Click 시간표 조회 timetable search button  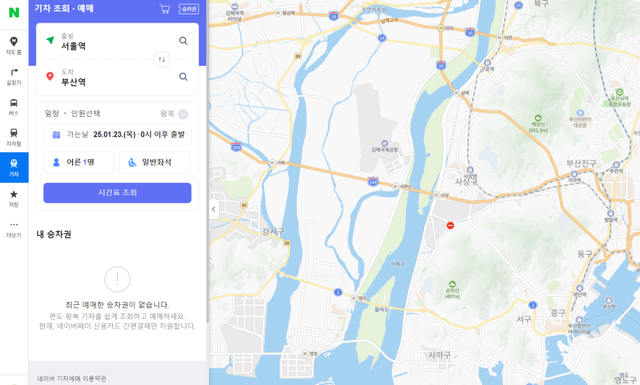(x=117, y=193)
